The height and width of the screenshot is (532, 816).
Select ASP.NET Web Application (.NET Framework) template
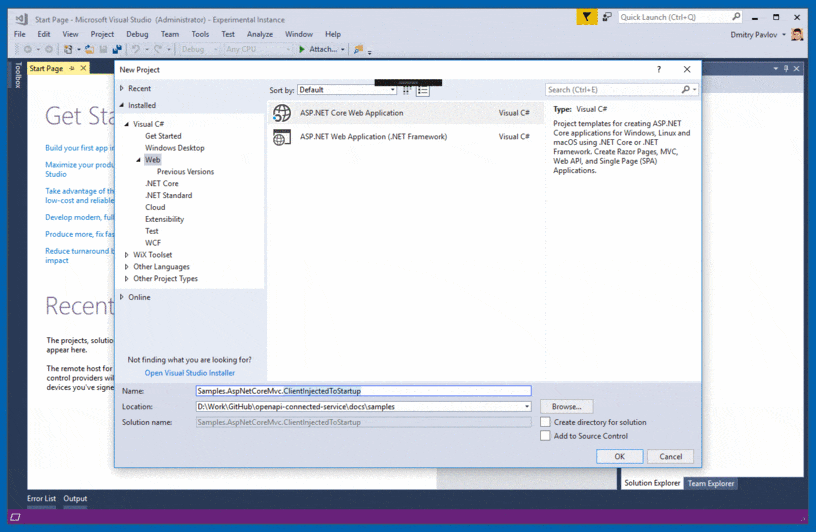pos(405,137)
